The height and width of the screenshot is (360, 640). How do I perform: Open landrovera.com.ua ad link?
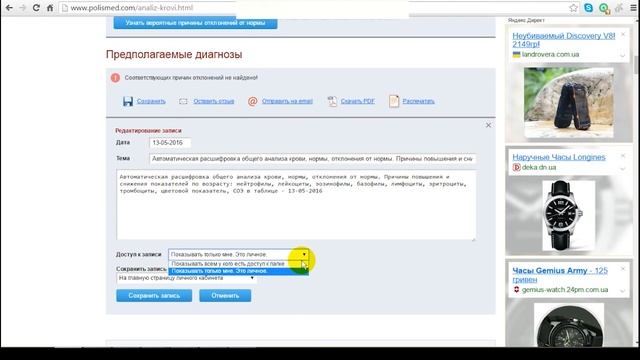pyautogui.click(x=550, y=54)
